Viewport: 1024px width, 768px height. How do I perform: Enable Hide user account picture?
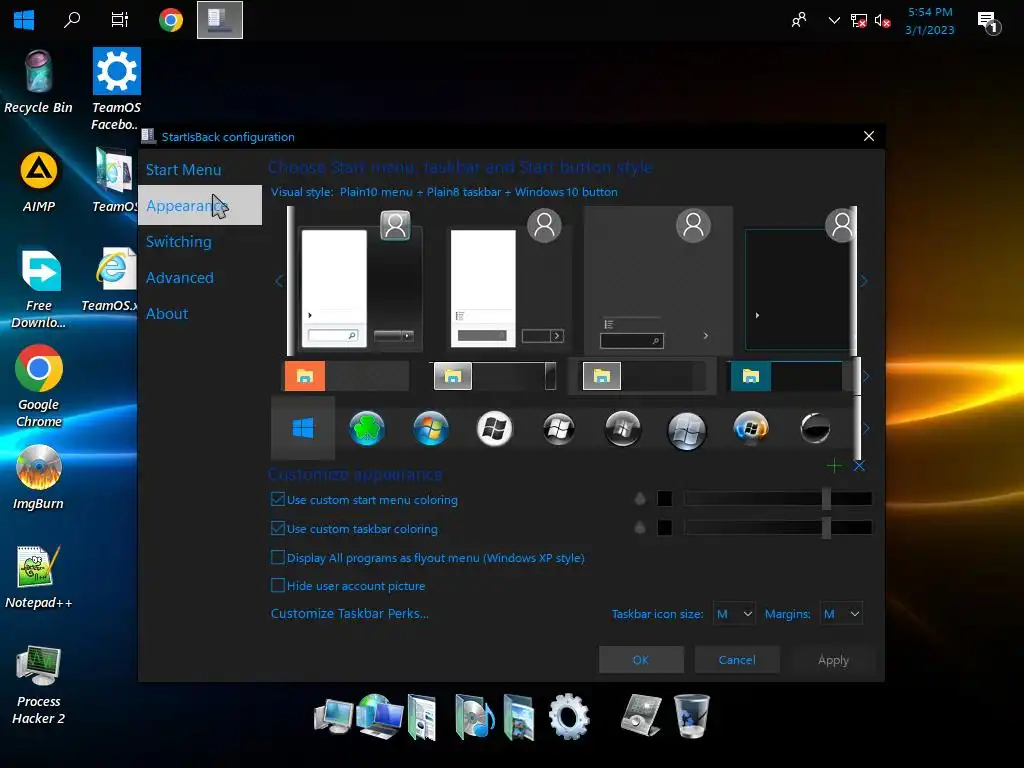[348, 586]
